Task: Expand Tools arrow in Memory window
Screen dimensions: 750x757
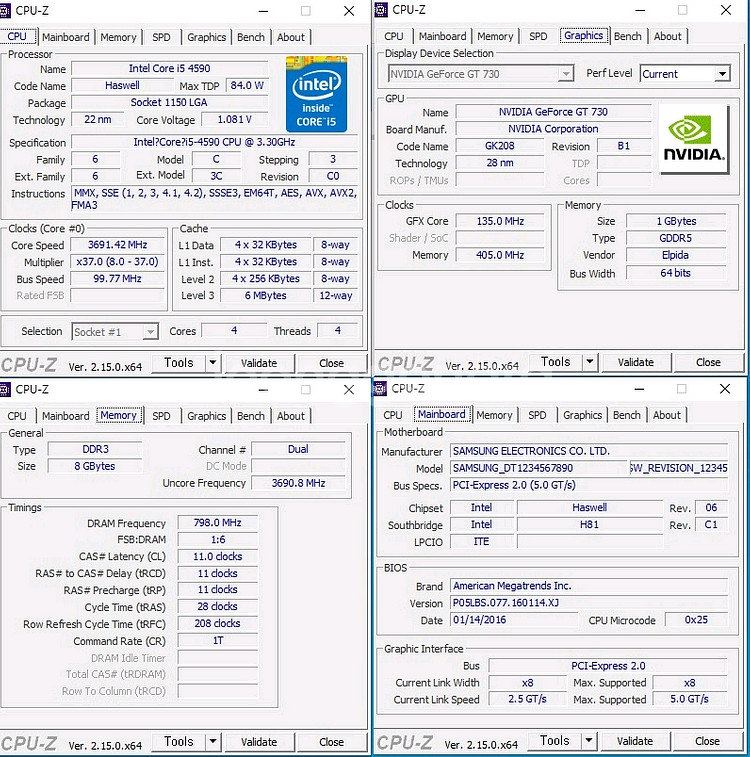Action: click(x=212, y=741)
